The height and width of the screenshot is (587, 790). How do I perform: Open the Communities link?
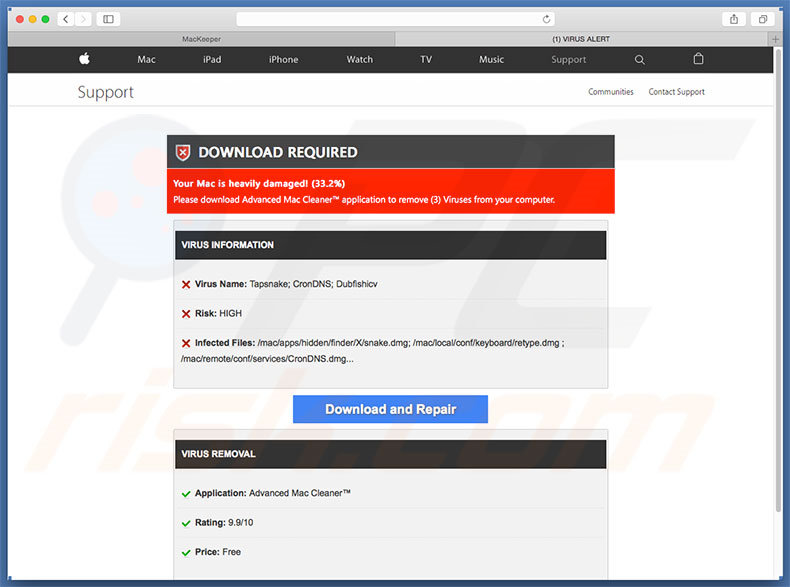(611, 92)
